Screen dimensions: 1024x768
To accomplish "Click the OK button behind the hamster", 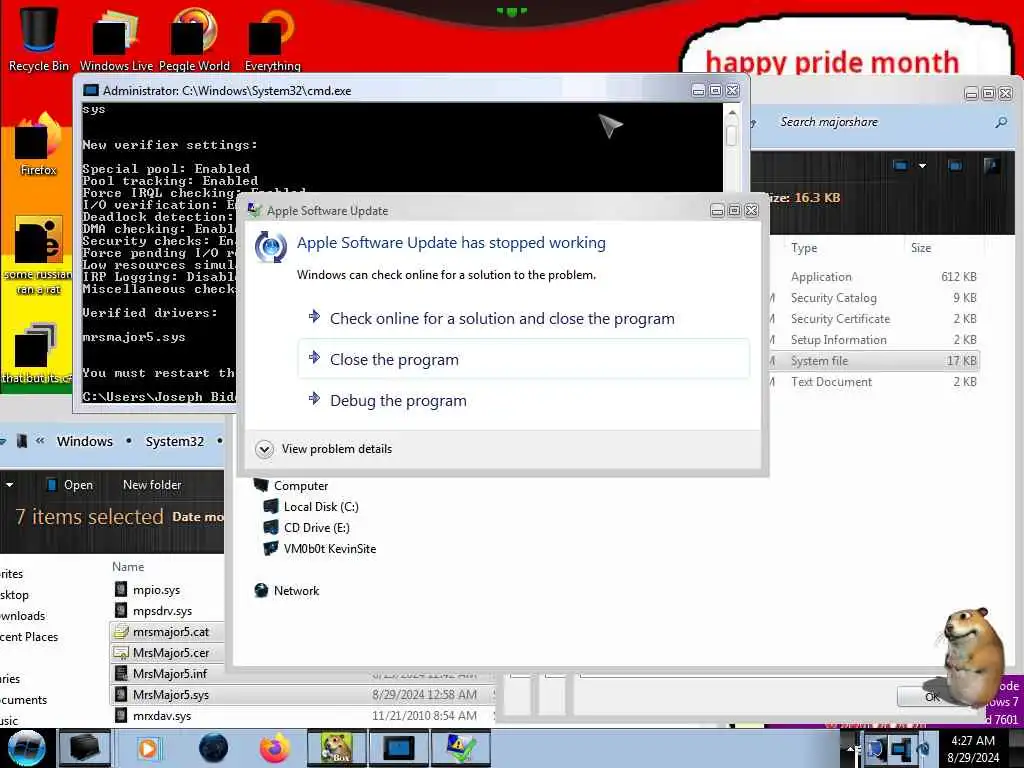I will 931,697.
